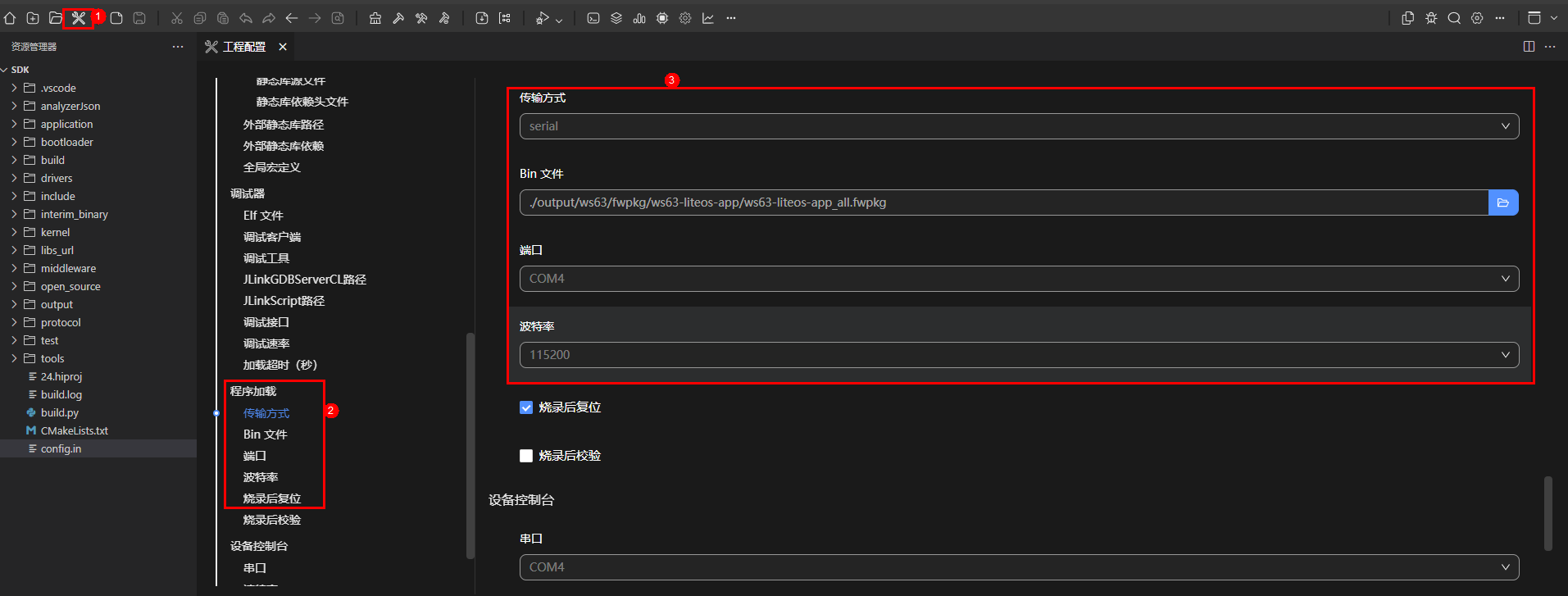Toggle 烧录后复位 checkbox
1568x596 pixels.
coord(526,407)
